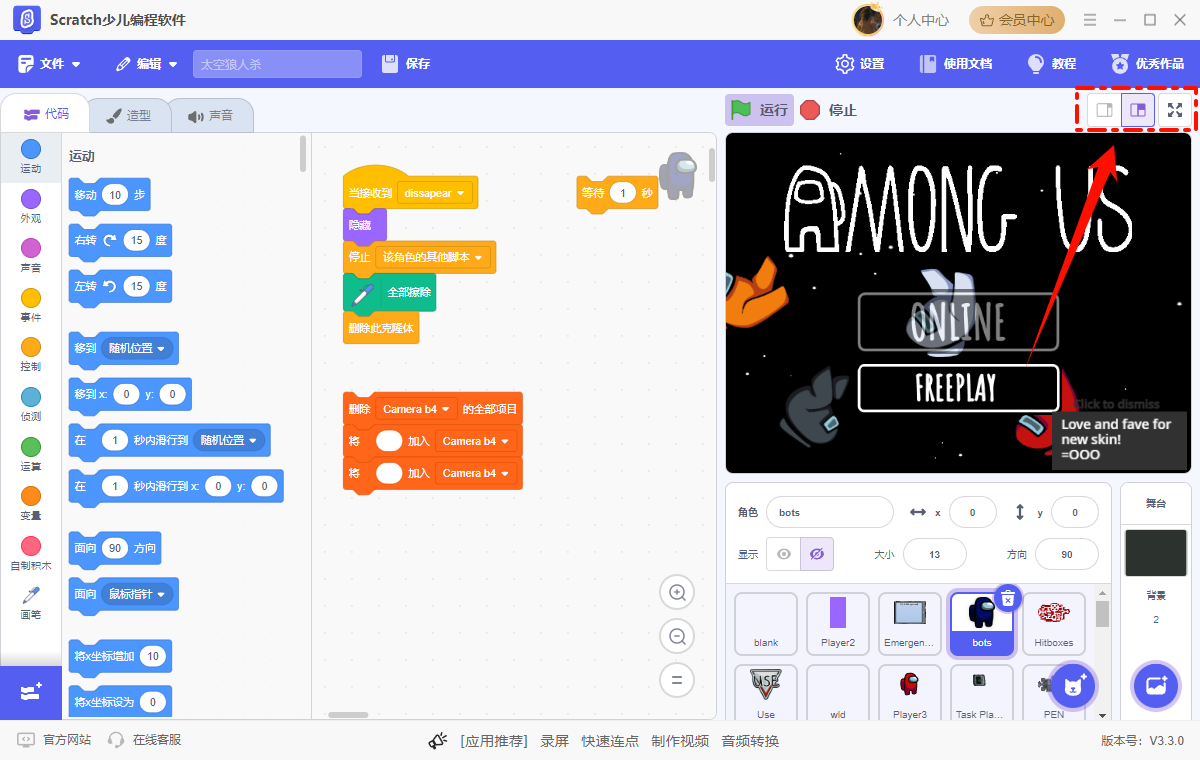This screenshot has height=760, width=1200.
Task: Click the choose a sprite cat button
Action: point(1075,687)
